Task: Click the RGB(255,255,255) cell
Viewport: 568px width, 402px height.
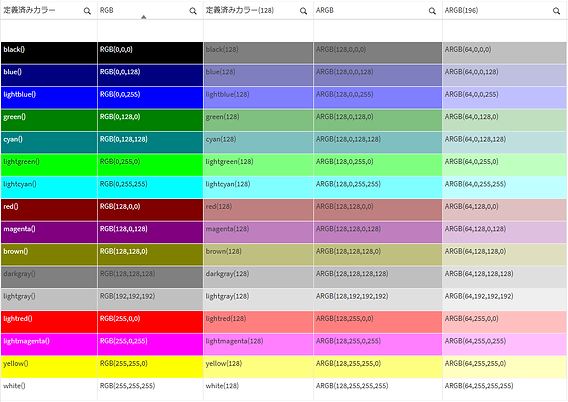Action: click(150, 389)
